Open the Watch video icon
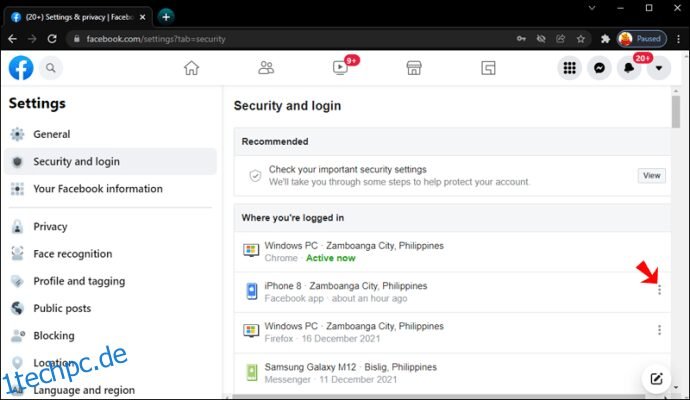Image resolution: width=690 pixels, height=400 pixels. [x=340, y=68]
